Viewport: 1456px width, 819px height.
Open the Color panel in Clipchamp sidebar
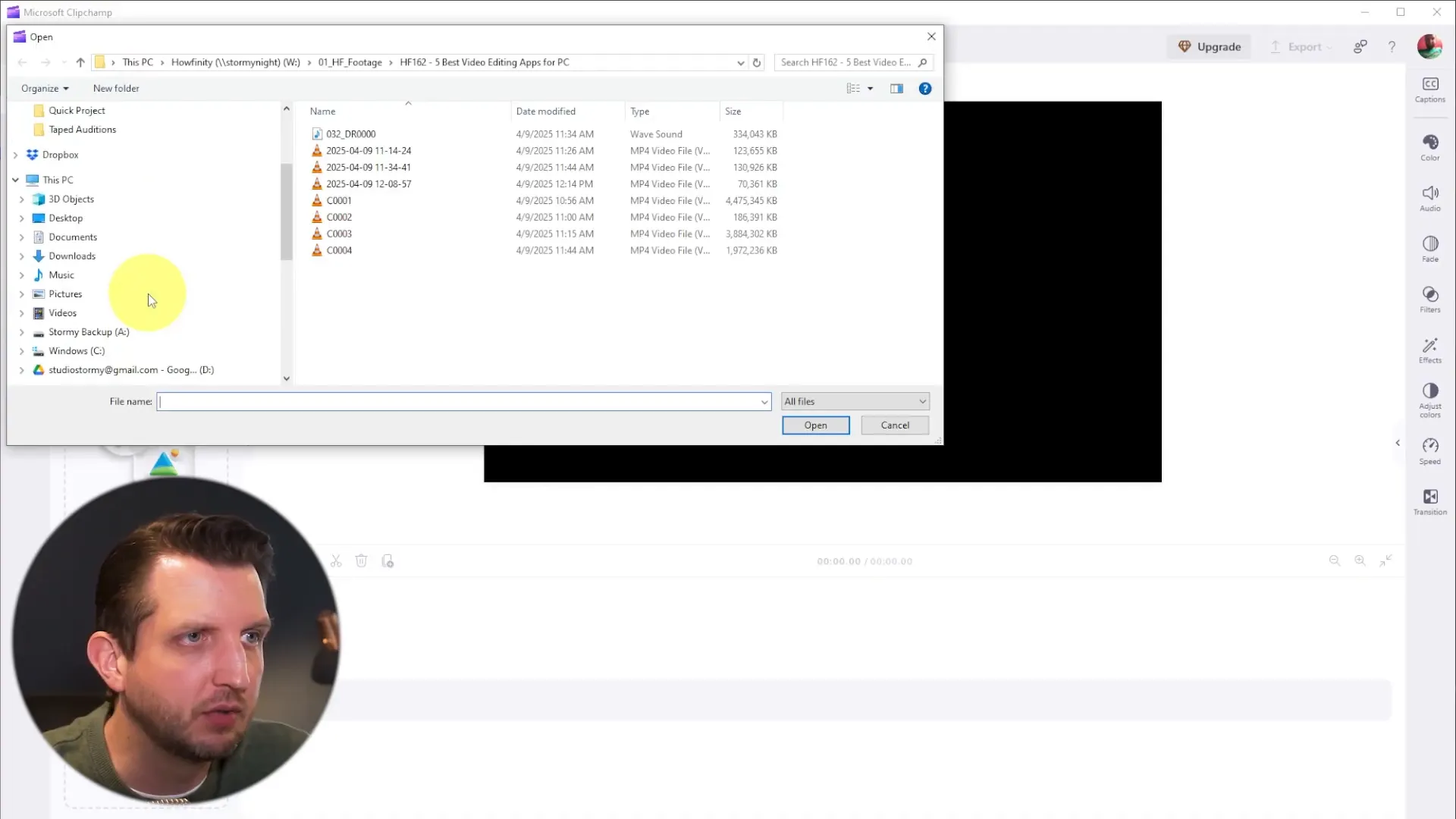click(1429, 148)
